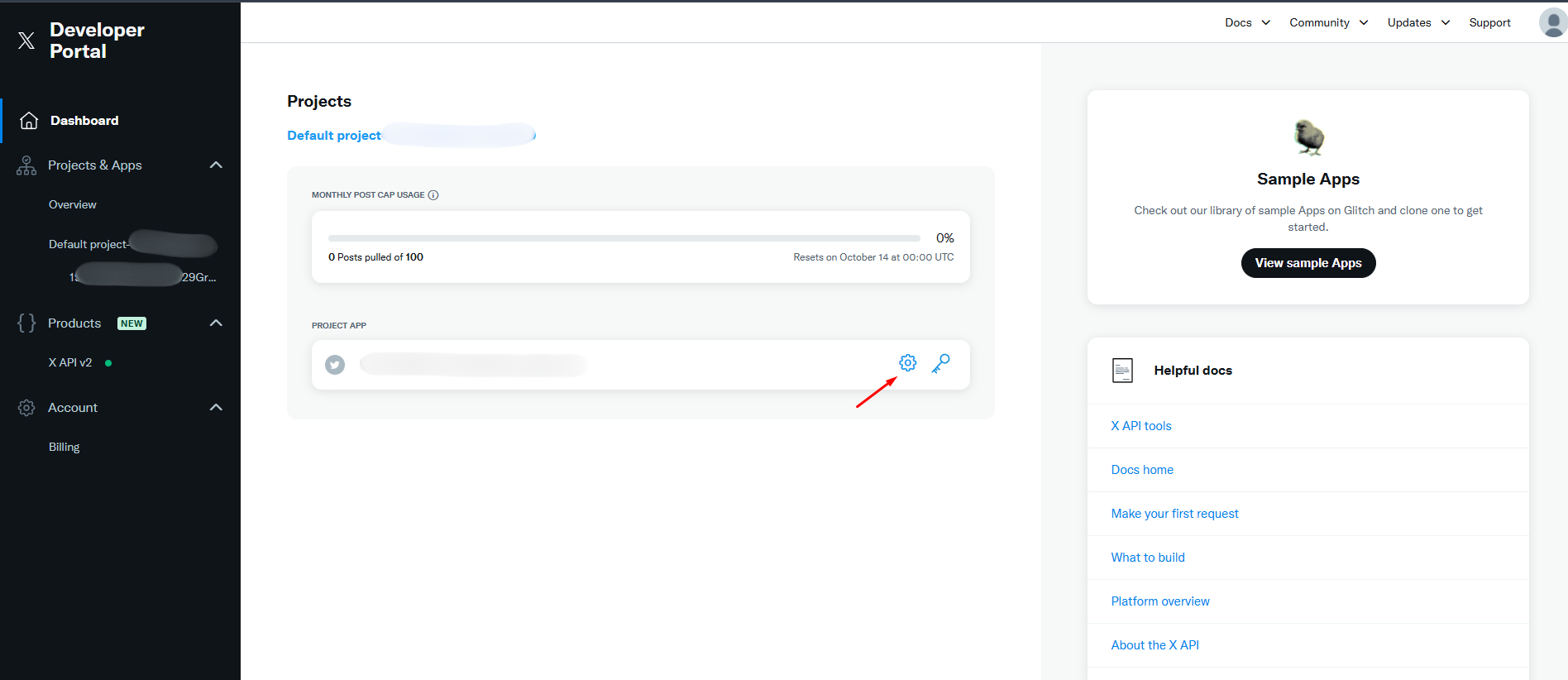Select Overview in sidebar

click(73, 204)
